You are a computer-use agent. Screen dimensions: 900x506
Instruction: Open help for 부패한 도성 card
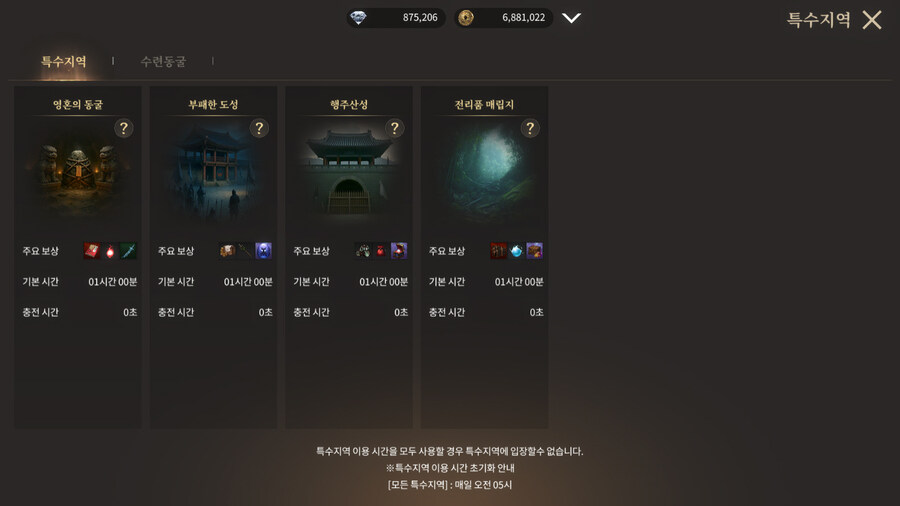(259, 129)
